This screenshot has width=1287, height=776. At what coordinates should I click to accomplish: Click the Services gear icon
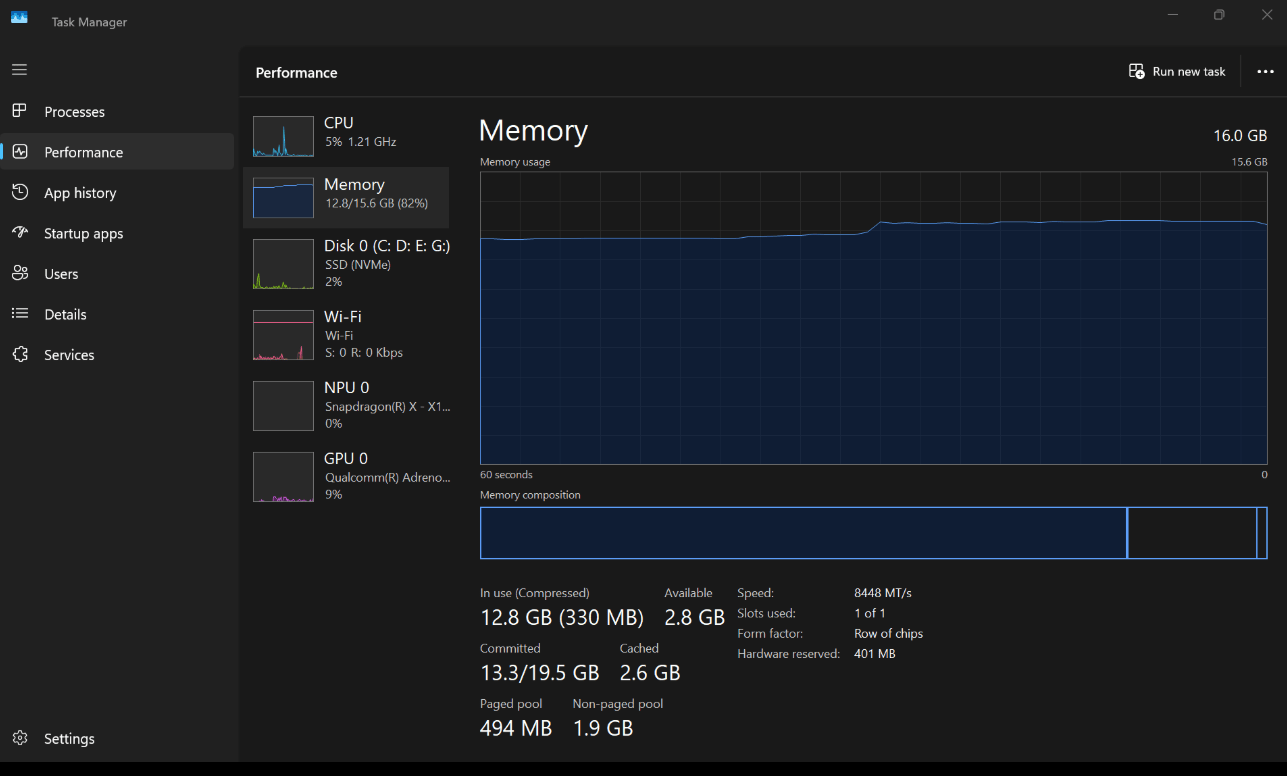pos(20,354)
